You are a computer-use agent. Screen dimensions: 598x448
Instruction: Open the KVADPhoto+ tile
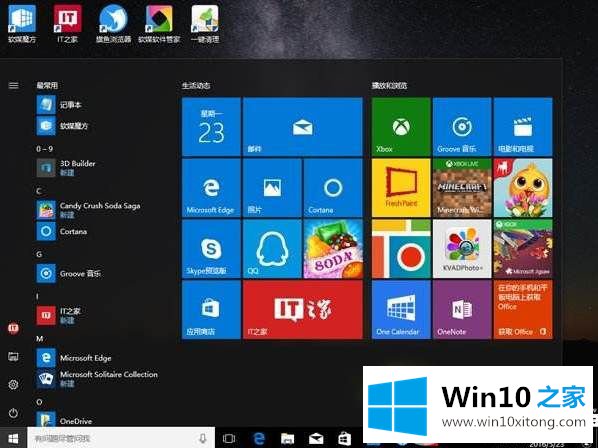(x=462, y=249)
